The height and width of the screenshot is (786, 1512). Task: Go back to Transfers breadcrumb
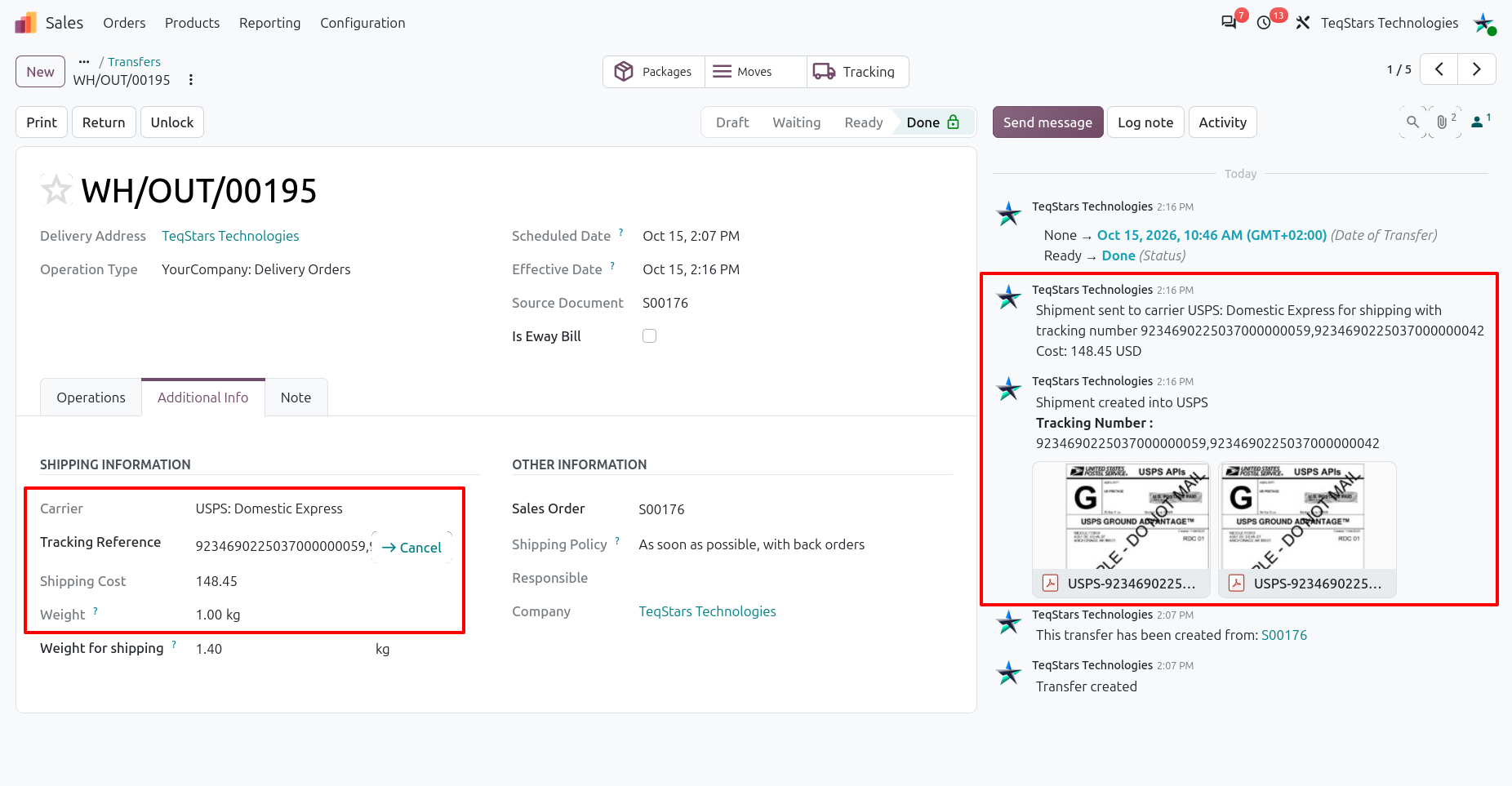(135, 62)
